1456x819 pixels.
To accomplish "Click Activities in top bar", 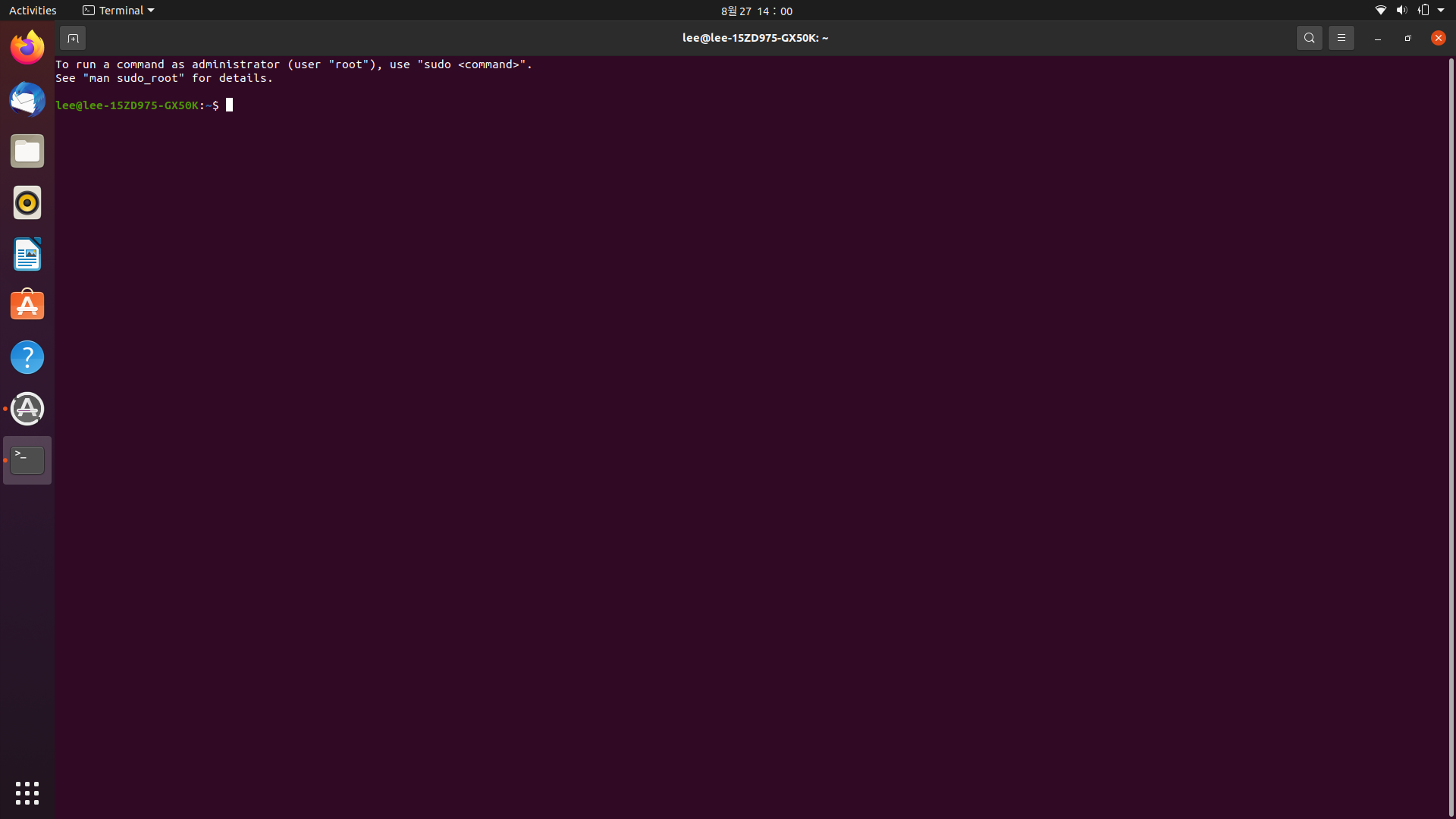I will (x=33, y=11).
